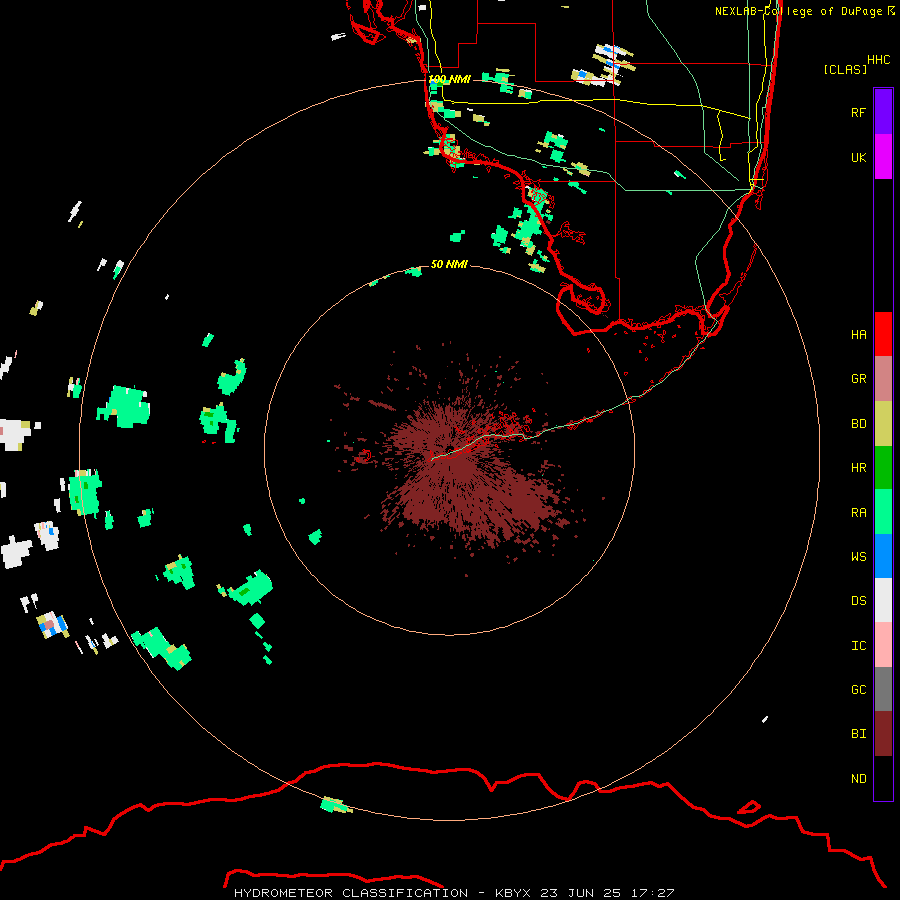Click the radar site center point
The image size is (900, 900).
click(x=450, y=449)
